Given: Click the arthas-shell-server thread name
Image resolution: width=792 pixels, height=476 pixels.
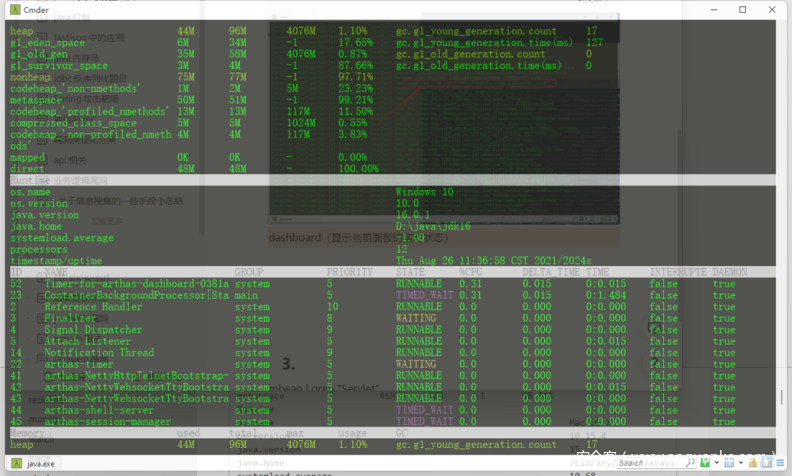Looking at the screenshot, I should pyautogui.click(x=99, y=410).
